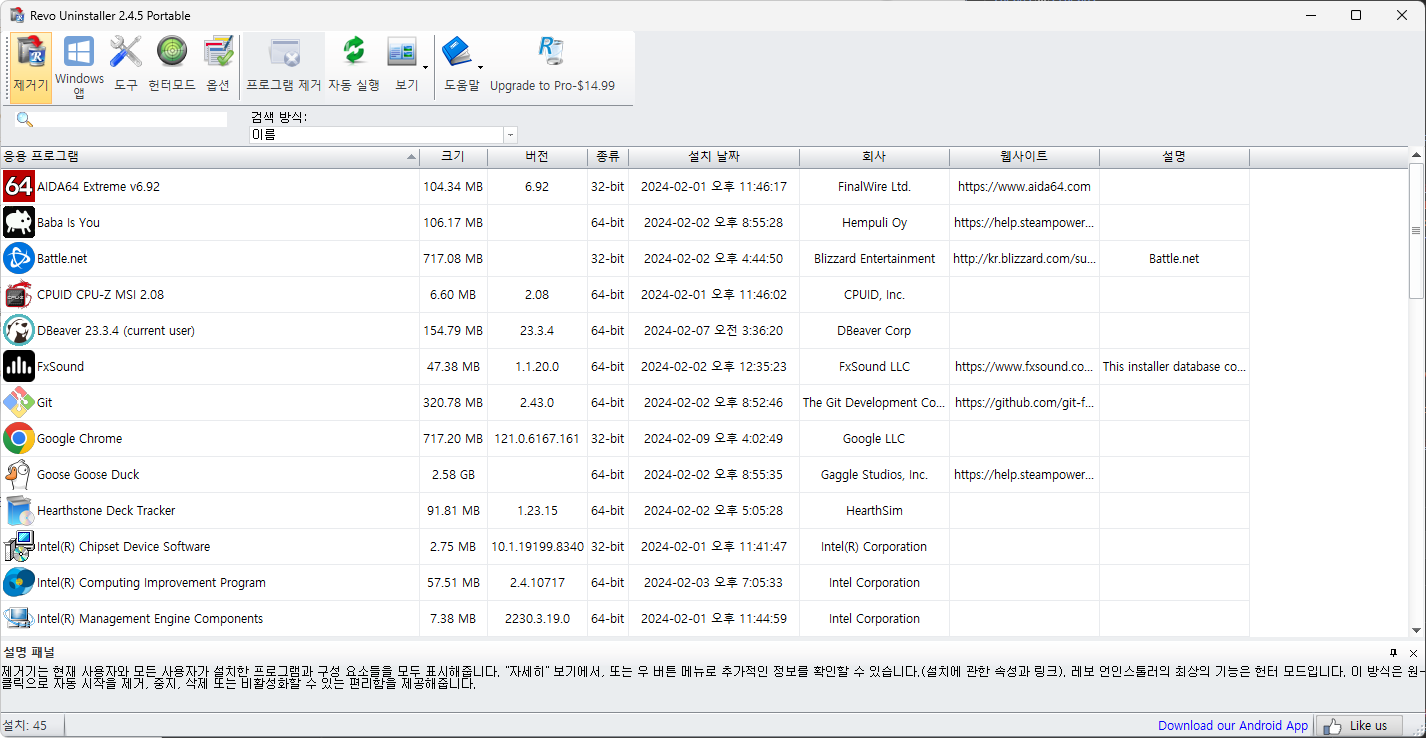Click the https://github.com/git-f... website cell
The width and height of the screenshot is (1426, 738).
point(1024,403)
